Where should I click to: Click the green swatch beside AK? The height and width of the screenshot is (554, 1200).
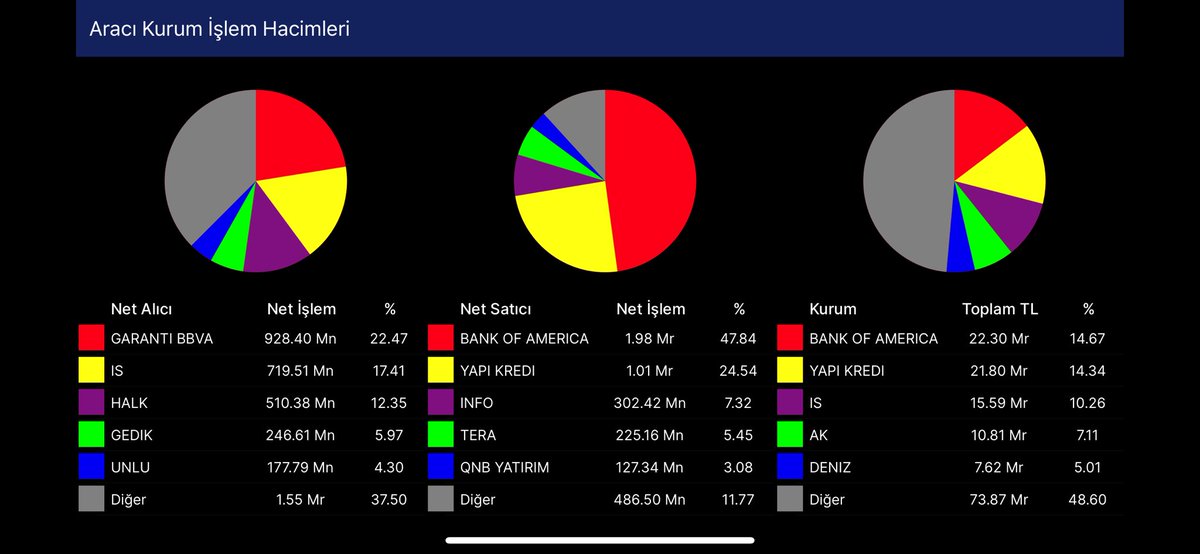point(789,435)
